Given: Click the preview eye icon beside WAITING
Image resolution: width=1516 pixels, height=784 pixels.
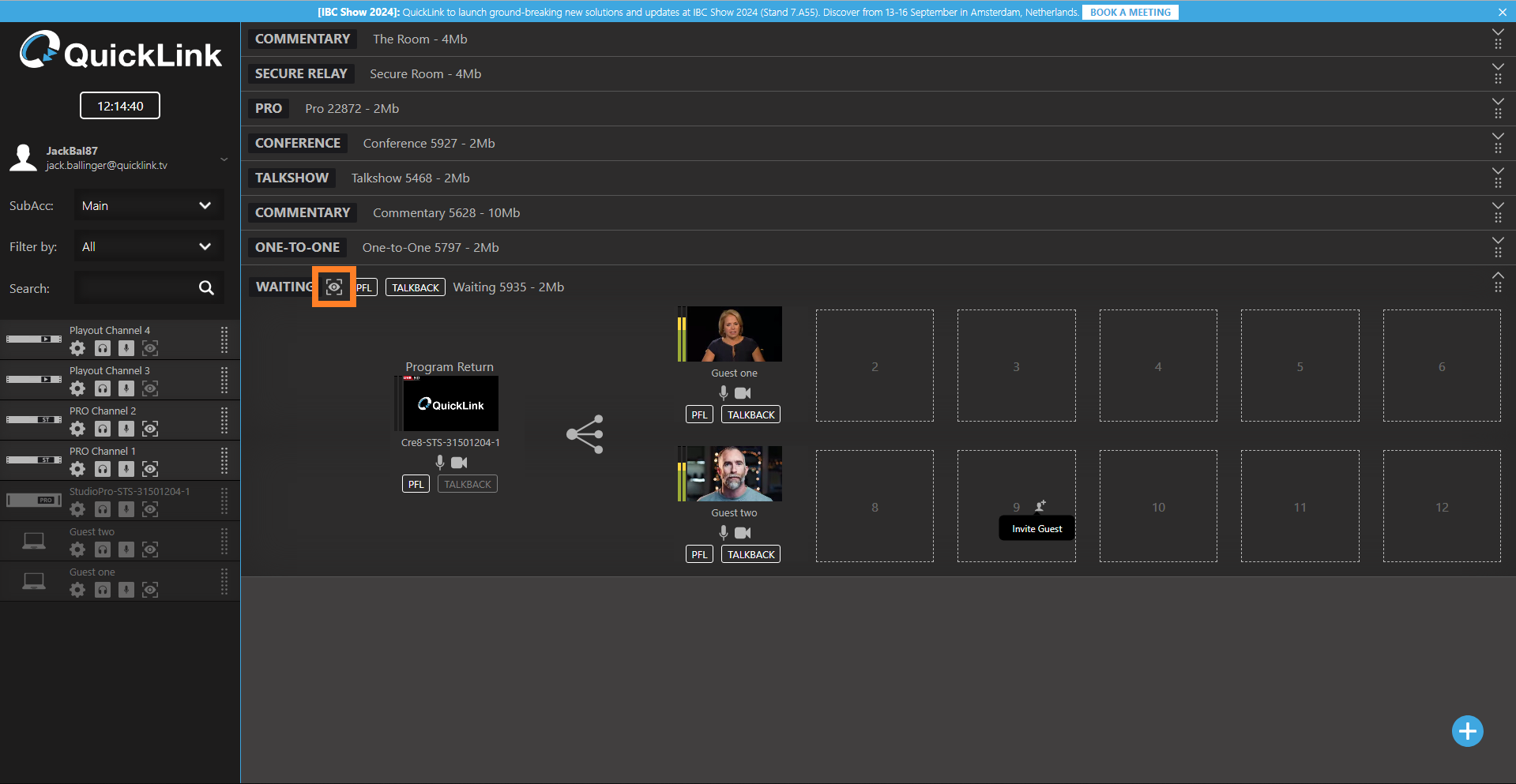Looking at the screenshot, I should (x=334, y=287).
